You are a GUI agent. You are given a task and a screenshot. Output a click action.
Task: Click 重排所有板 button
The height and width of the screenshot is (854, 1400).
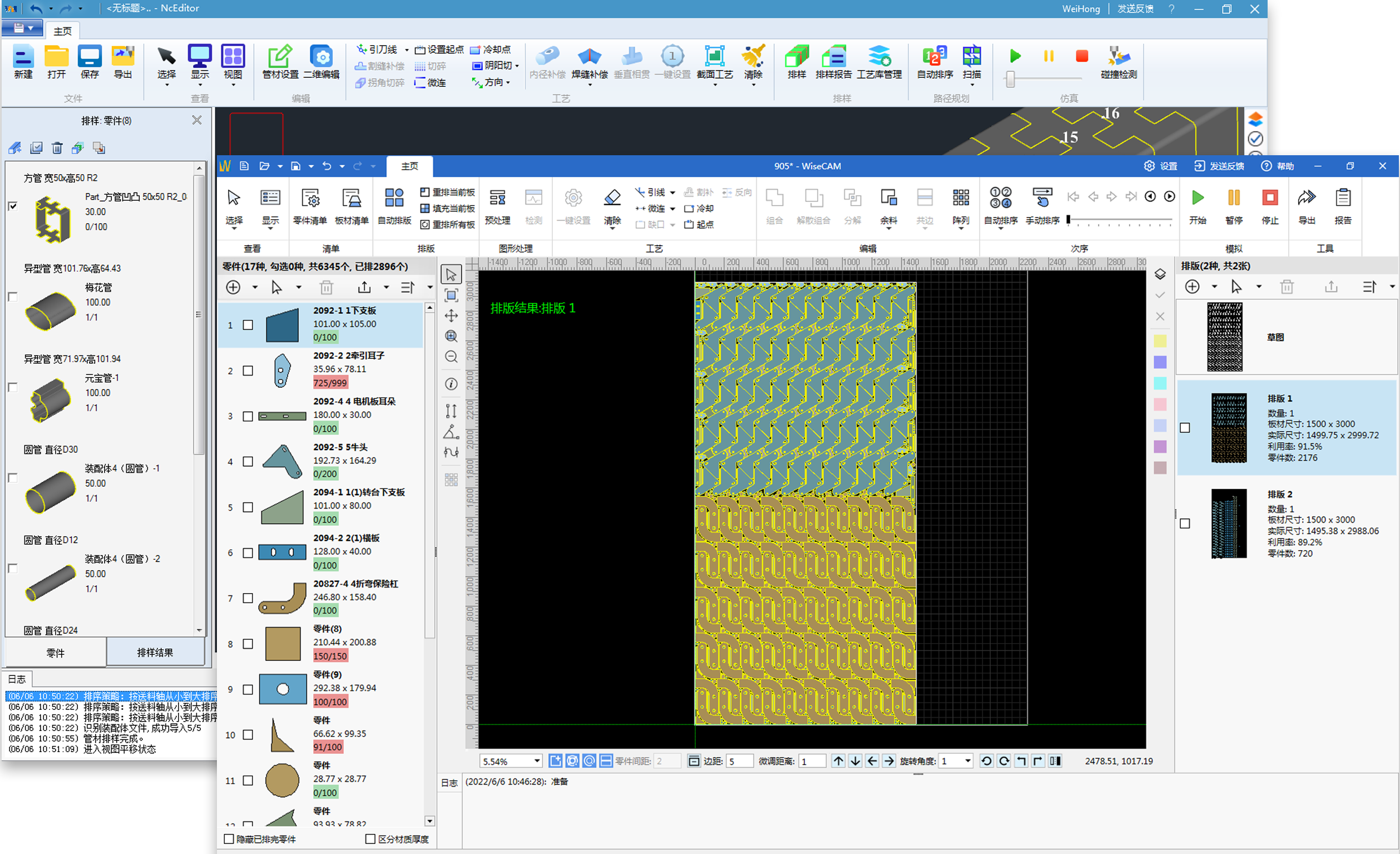(447, 224)
